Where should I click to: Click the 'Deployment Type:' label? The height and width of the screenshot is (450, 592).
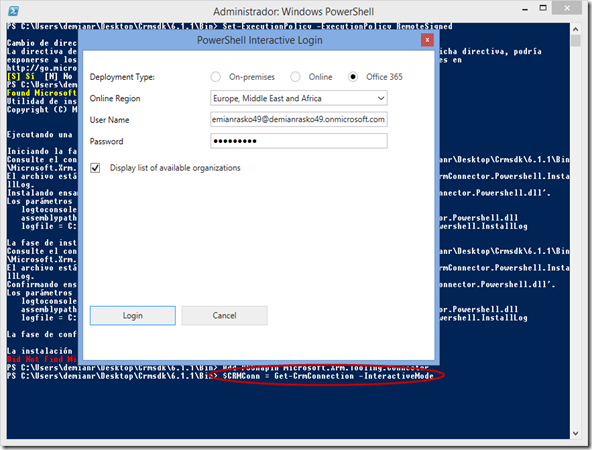(122, 77)
